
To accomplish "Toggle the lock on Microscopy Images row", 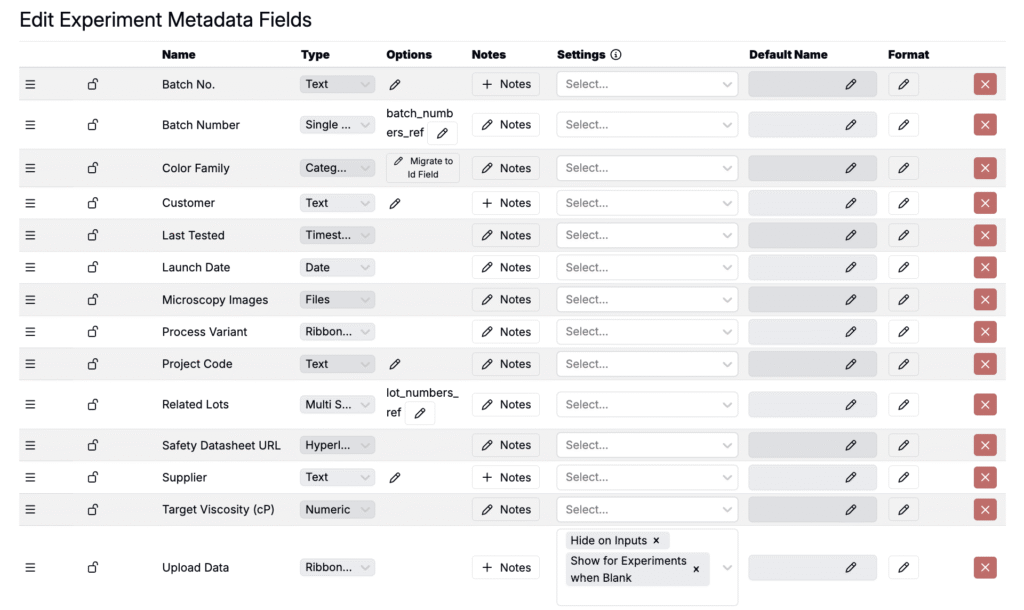I will [x=93, y=300].
